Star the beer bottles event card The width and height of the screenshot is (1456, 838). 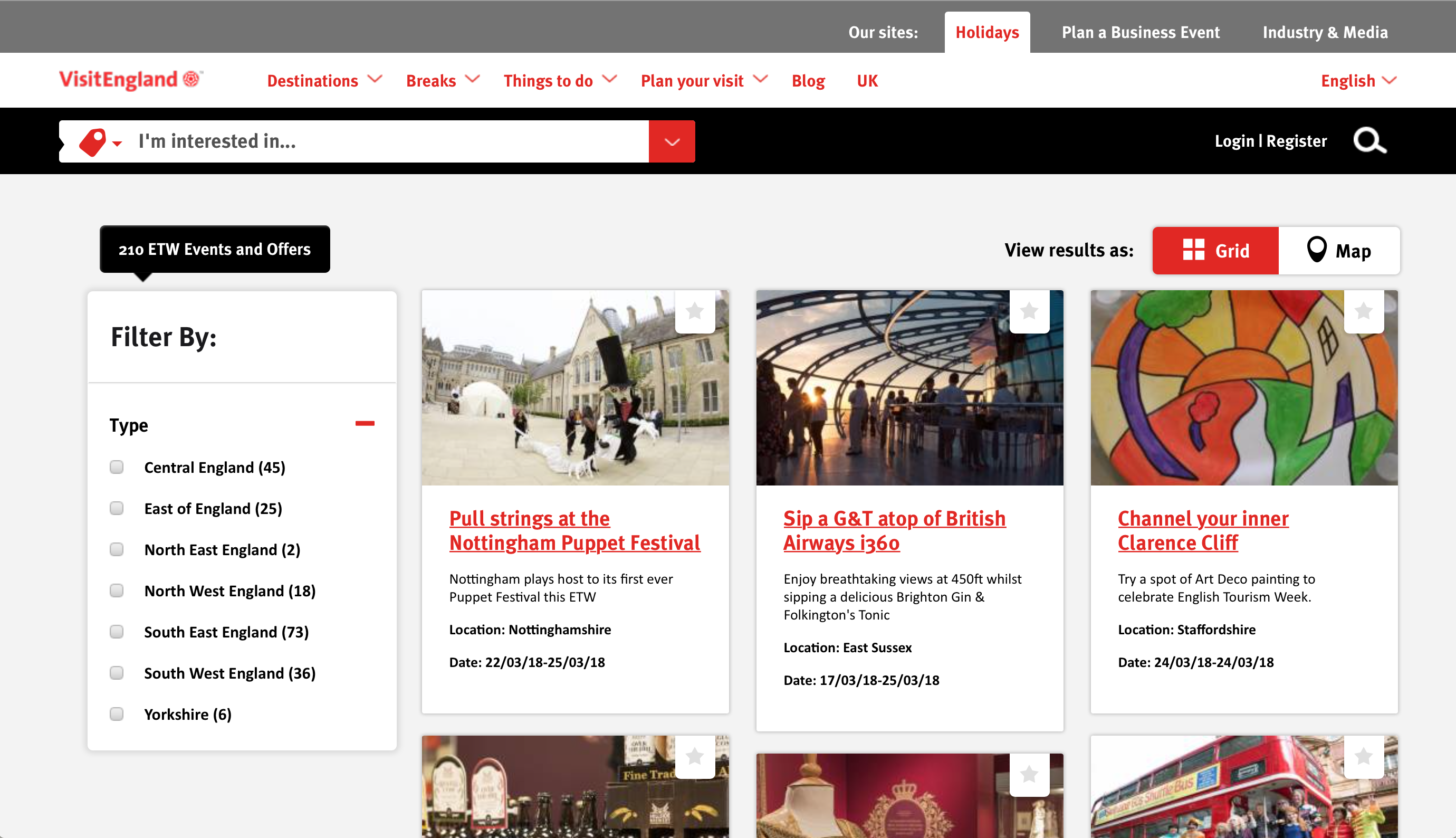point(695,756)
